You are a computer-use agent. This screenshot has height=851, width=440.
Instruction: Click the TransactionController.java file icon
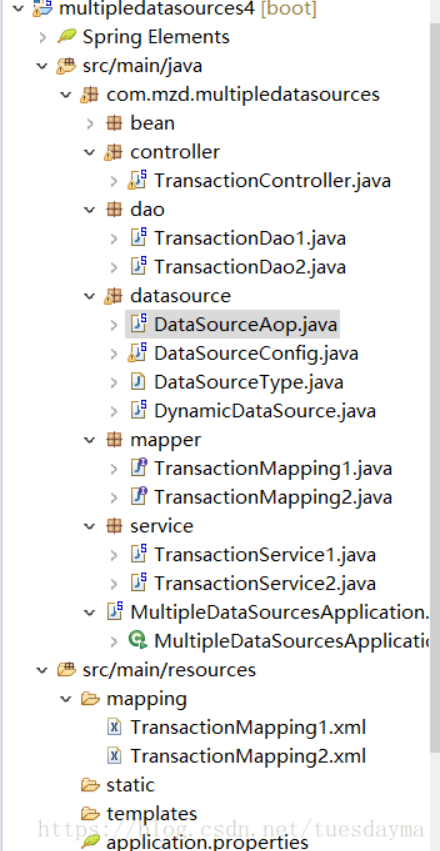point(138,180)
